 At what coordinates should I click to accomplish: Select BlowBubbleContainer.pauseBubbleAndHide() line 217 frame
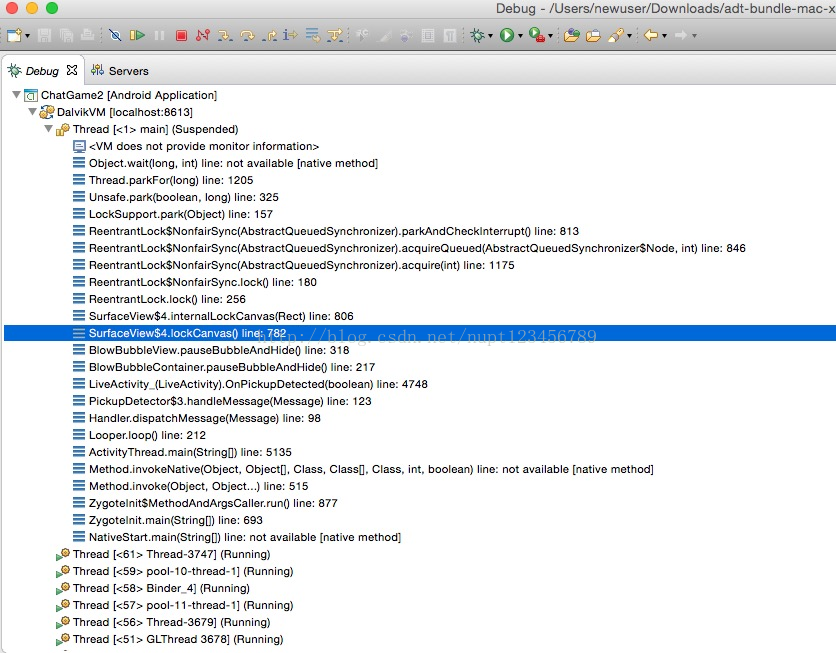tap(231, 368)
